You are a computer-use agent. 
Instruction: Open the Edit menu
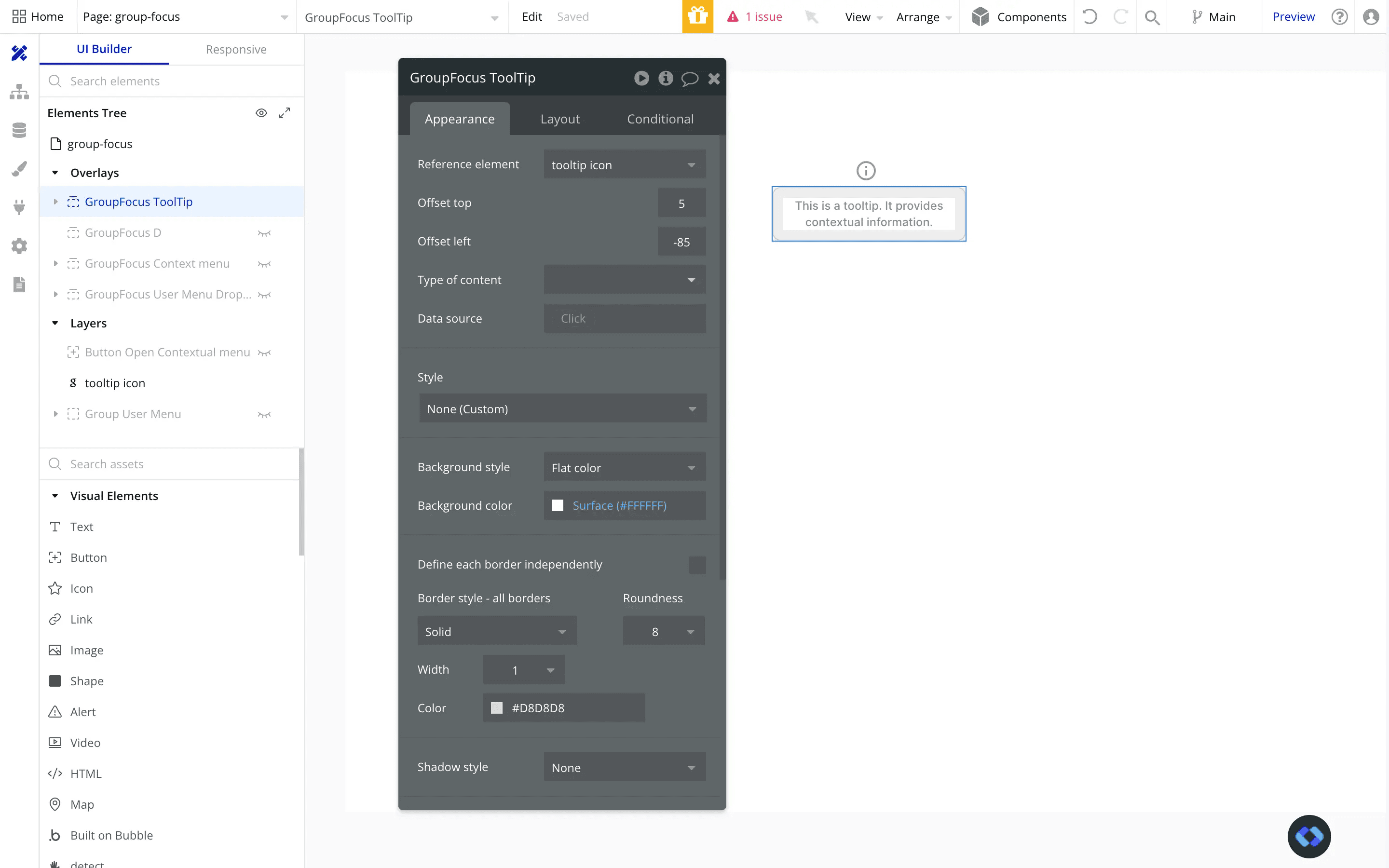531,17
